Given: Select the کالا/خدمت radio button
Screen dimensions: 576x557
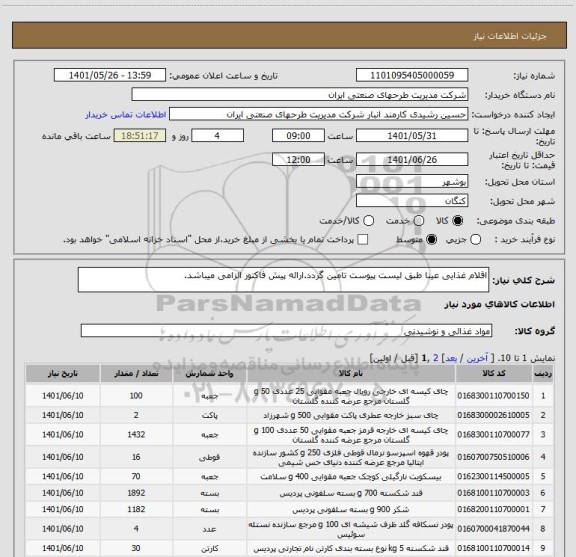Looking at the screenshot, I should tap(368, 221).
